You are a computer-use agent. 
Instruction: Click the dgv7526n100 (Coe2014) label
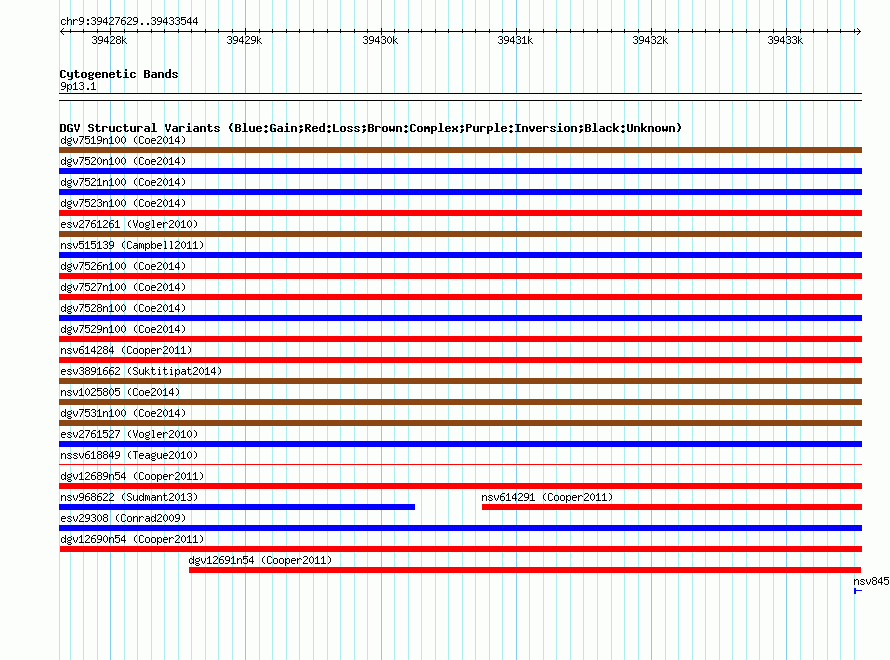(x=123, y=266)
